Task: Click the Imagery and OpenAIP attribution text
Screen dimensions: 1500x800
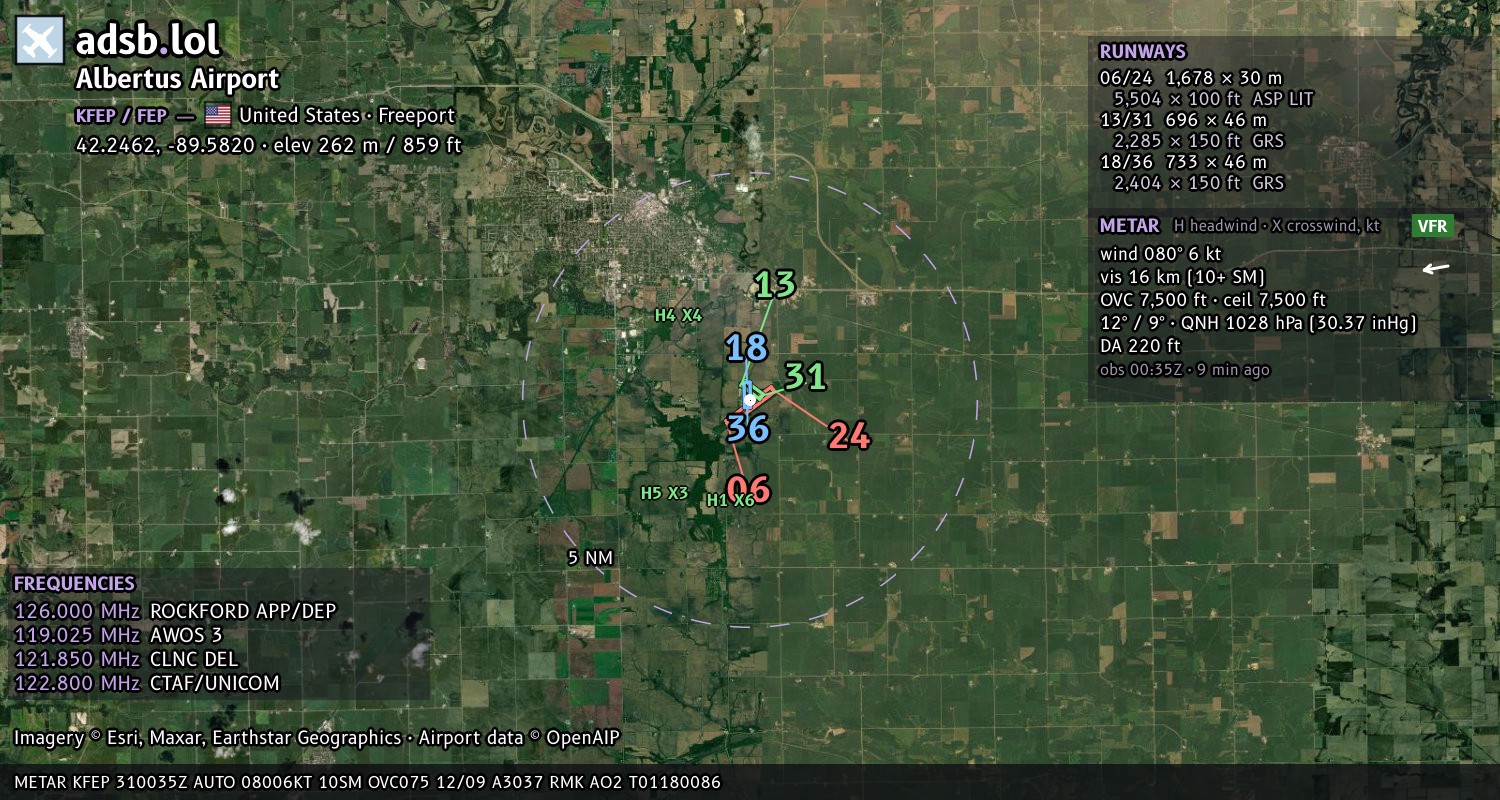Action: [317, 738]
